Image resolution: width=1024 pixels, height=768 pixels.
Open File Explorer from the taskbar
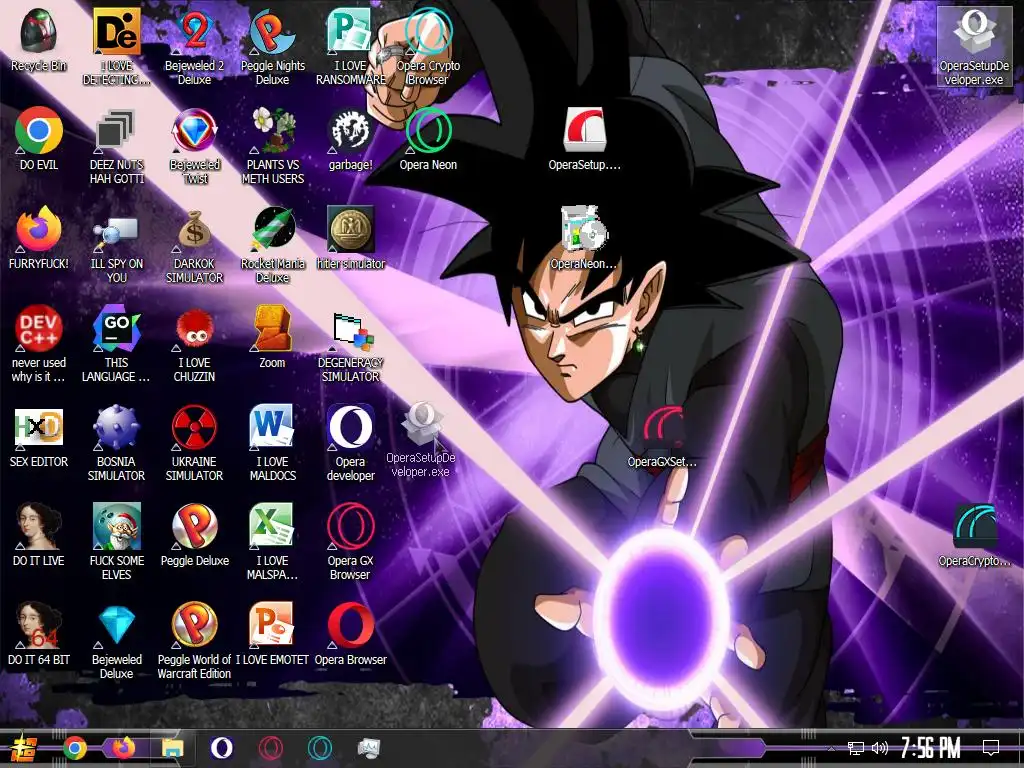click(172, 748)
